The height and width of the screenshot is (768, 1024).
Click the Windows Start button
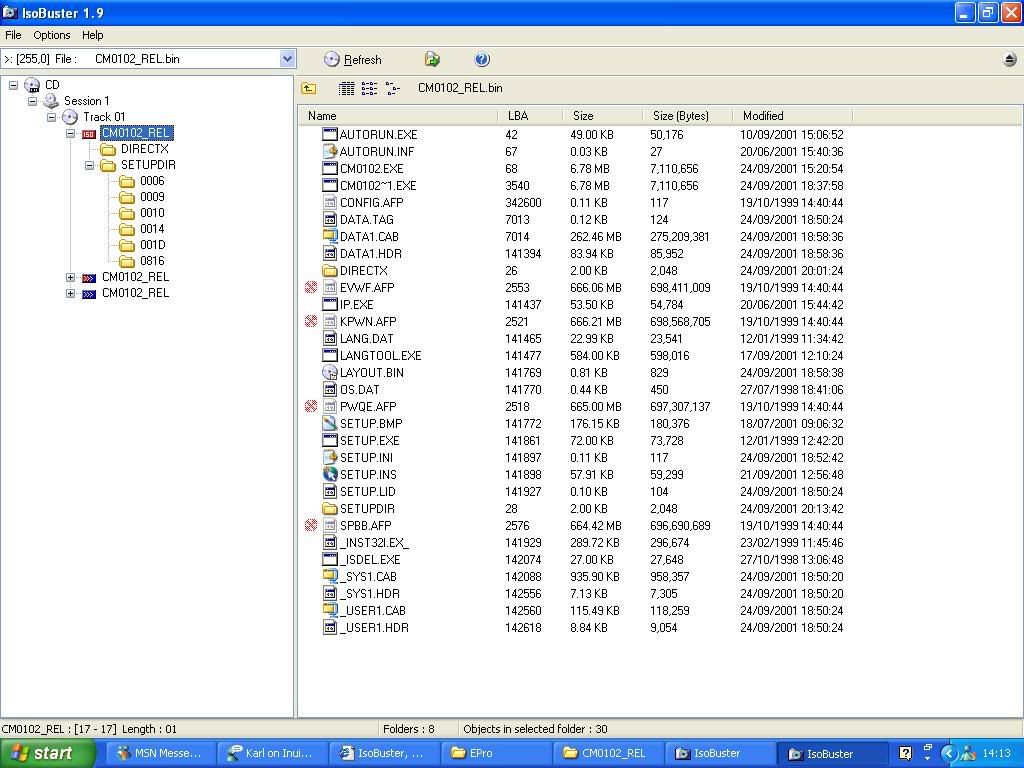48,753
